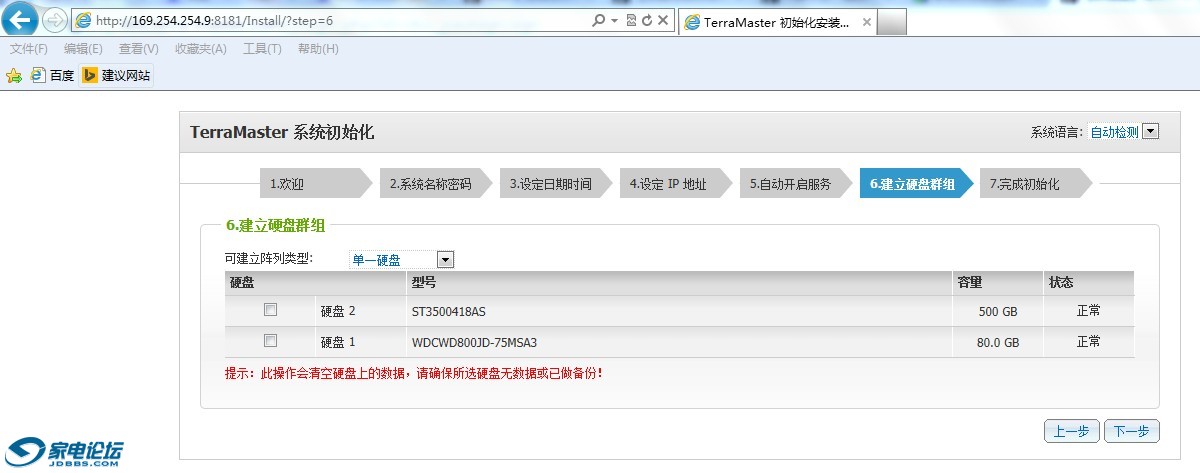Click the red 提示 warning text
This screenshot has height=473, width=1200.
pos(414,374)
